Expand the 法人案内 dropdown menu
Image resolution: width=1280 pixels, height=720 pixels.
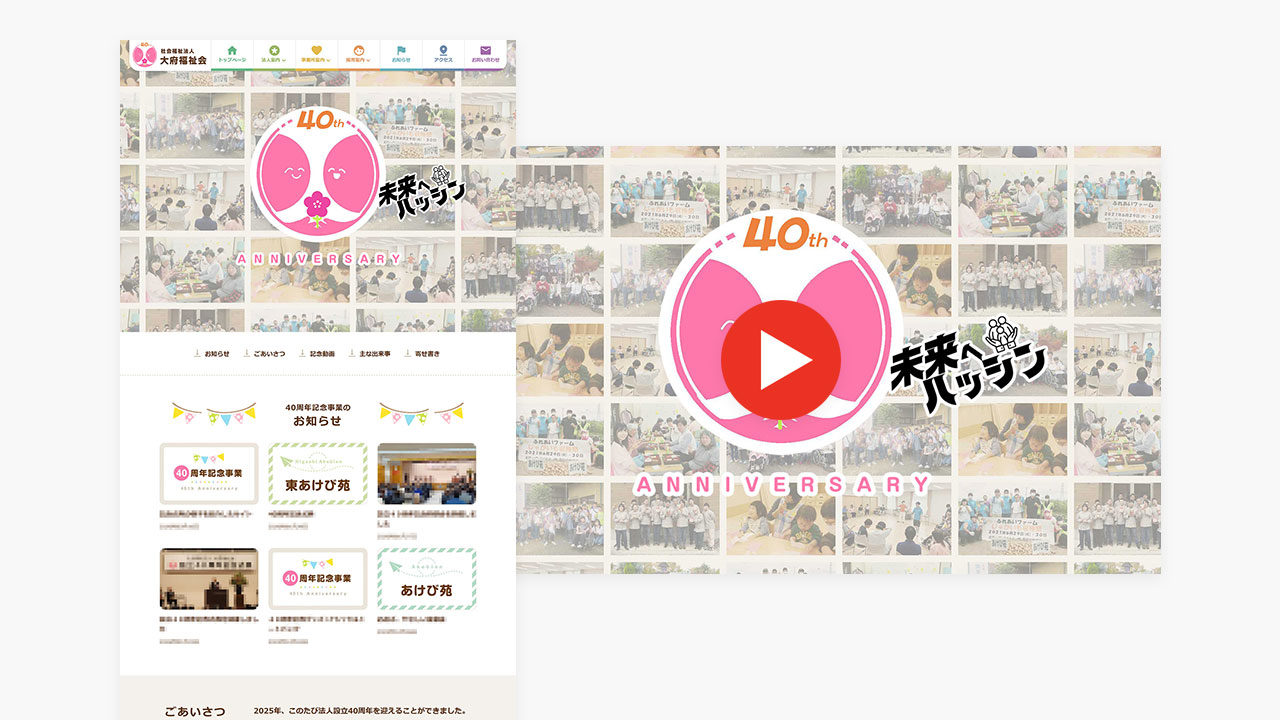click(x=274, y=58)
